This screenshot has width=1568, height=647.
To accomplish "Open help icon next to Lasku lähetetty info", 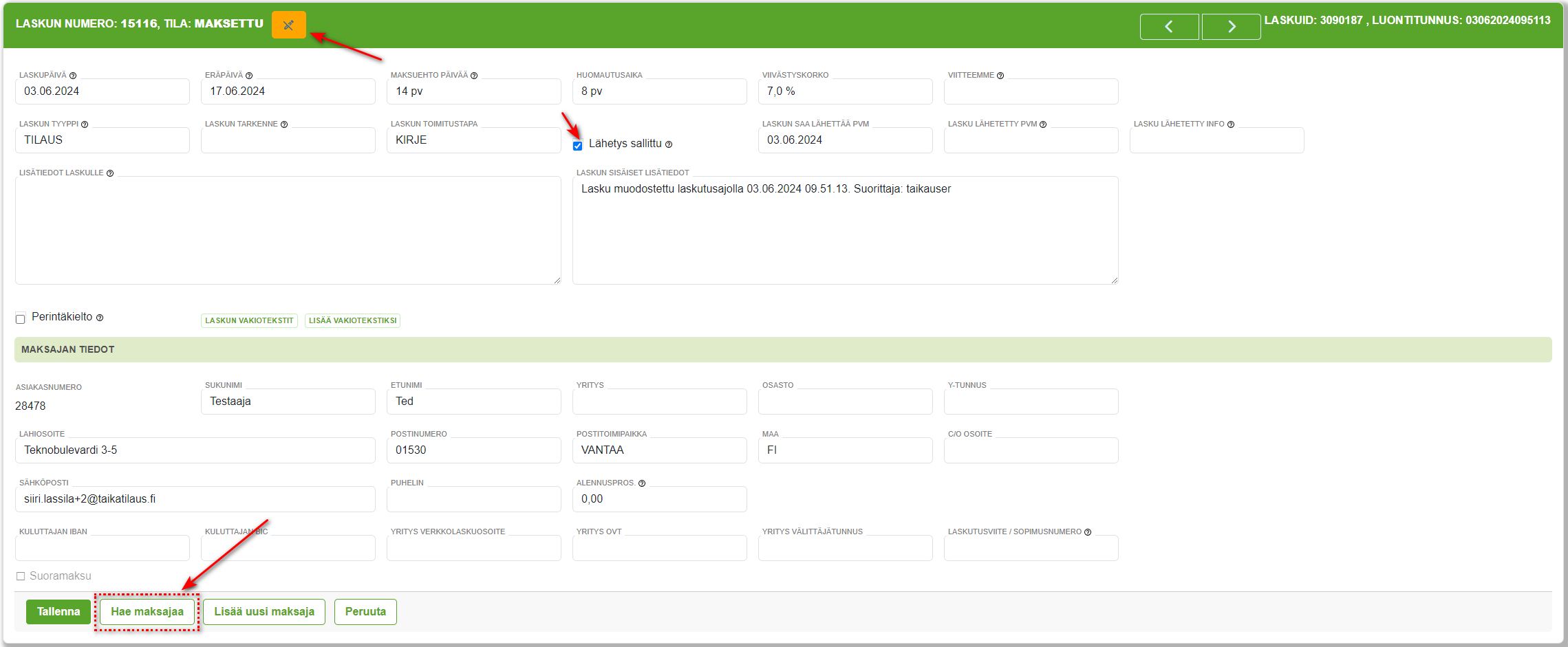I will (1231, 124).
